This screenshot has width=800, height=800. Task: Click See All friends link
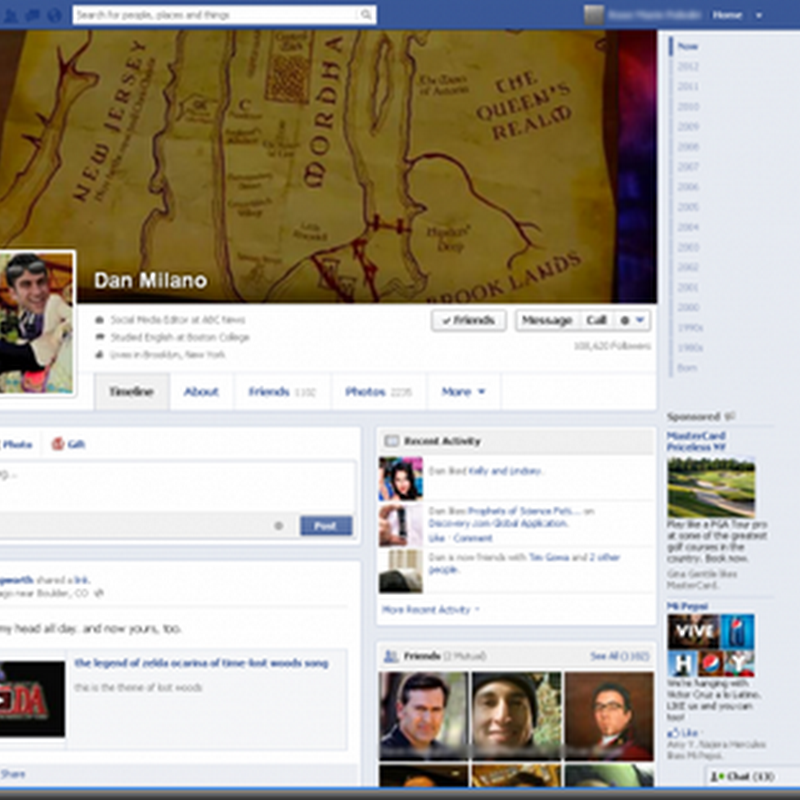click(x=619, y=656)
